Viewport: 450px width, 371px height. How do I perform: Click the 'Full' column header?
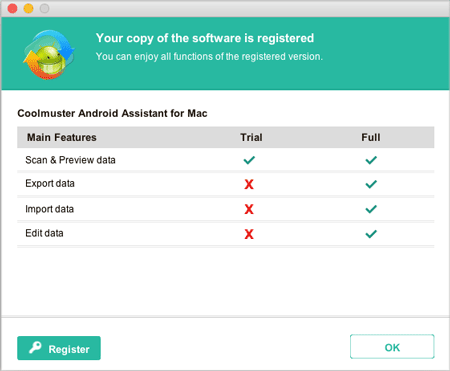pos(371,137)
